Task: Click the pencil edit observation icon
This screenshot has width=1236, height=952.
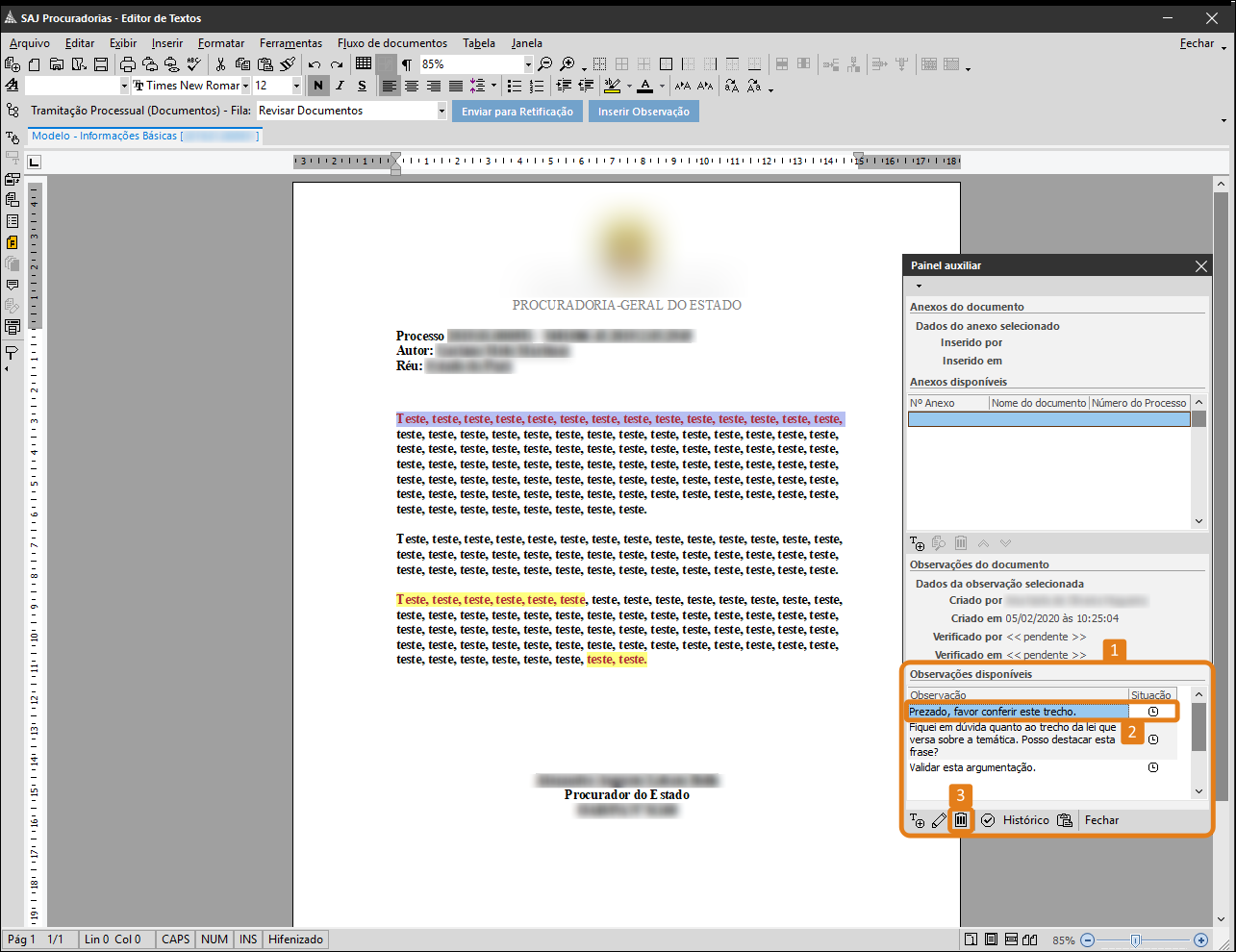Action: [939, 821]
